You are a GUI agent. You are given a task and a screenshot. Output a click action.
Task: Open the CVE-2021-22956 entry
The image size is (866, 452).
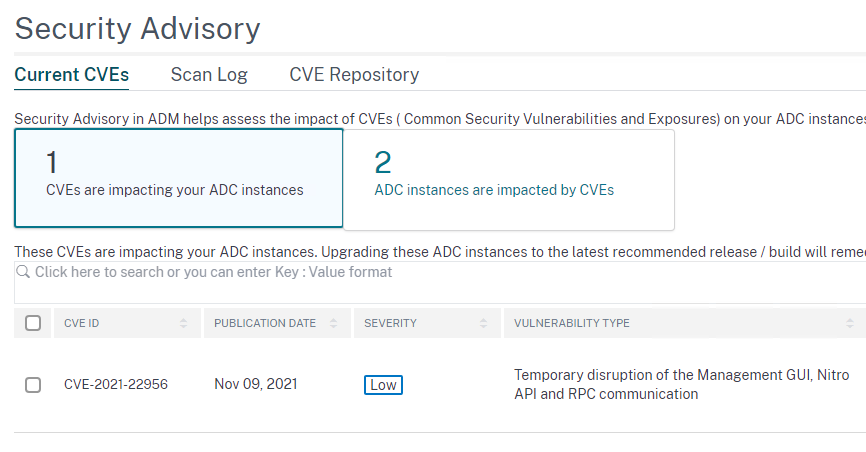click(116, 385)
